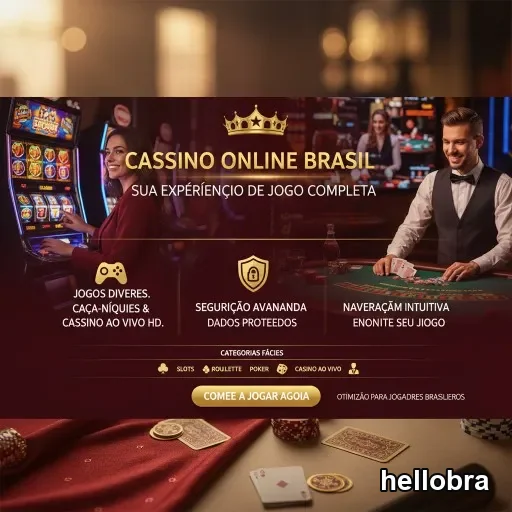Click the gold Comee a Jogar button

[x=256, y=396]
